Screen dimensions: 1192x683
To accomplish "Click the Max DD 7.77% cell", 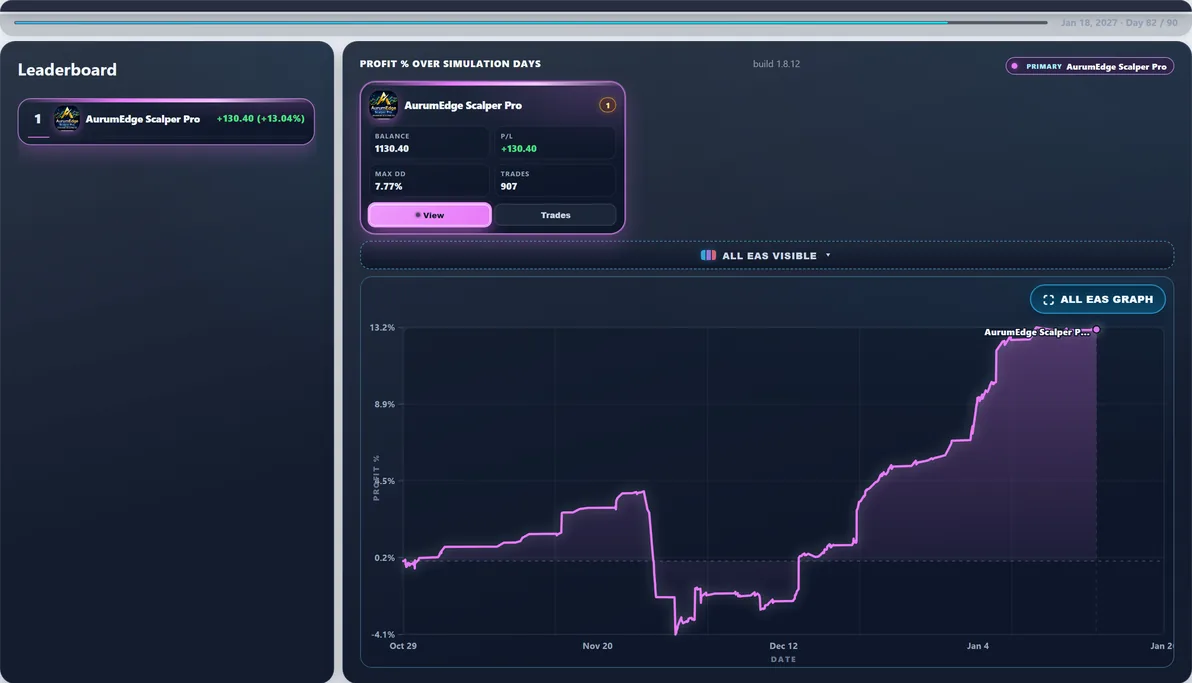I will (x=428, y=180).
